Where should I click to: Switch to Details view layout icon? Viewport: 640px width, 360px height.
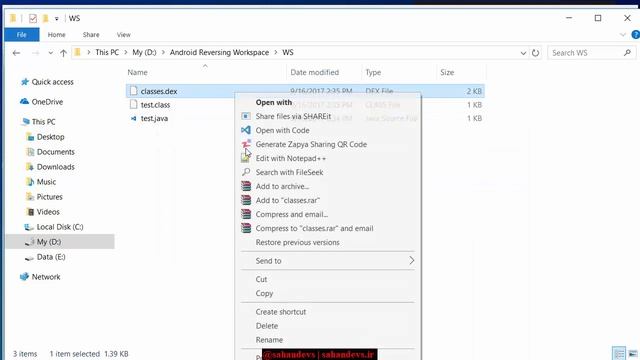pos(619,353)
